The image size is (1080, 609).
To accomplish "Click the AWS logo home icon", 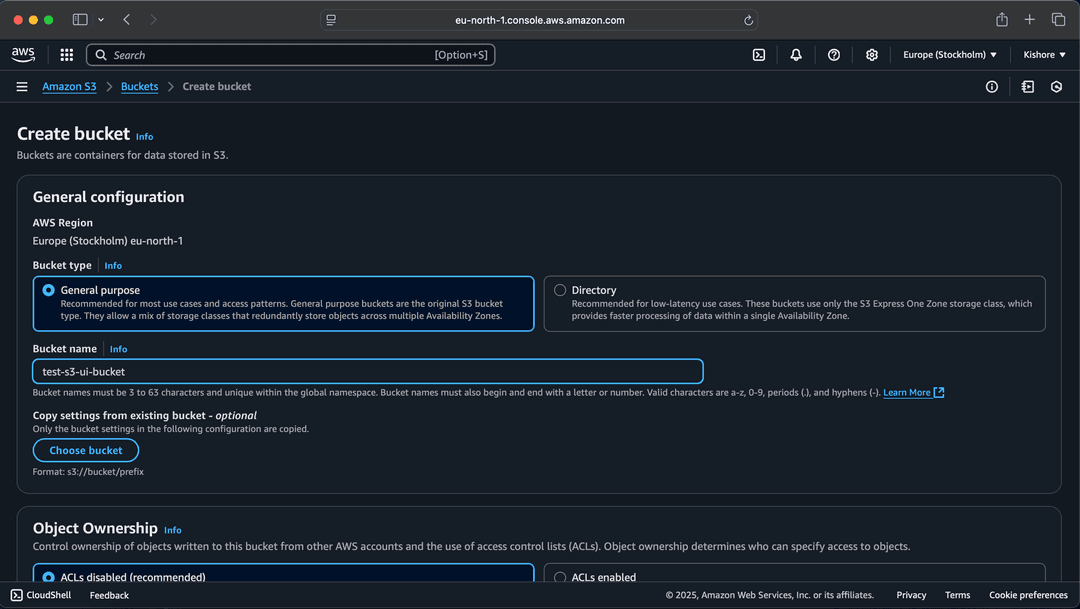I will tap(23, 54).
